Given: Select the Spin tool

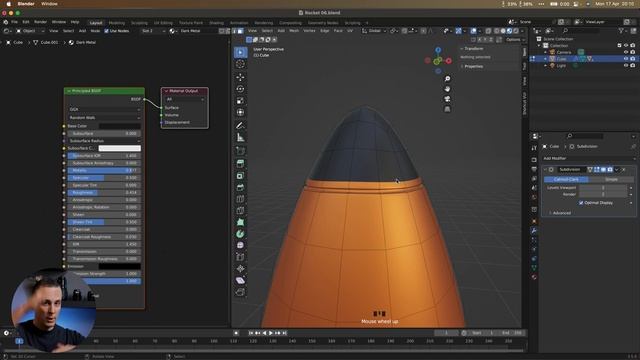Looking at the screenshot, I should [240, 234].
